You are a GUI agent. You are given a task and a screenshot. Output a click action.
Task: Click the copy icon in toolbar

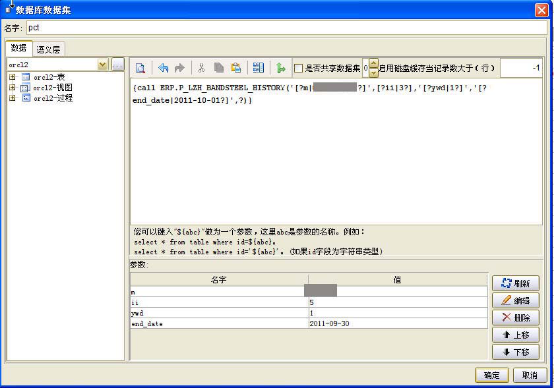point(219,68)
